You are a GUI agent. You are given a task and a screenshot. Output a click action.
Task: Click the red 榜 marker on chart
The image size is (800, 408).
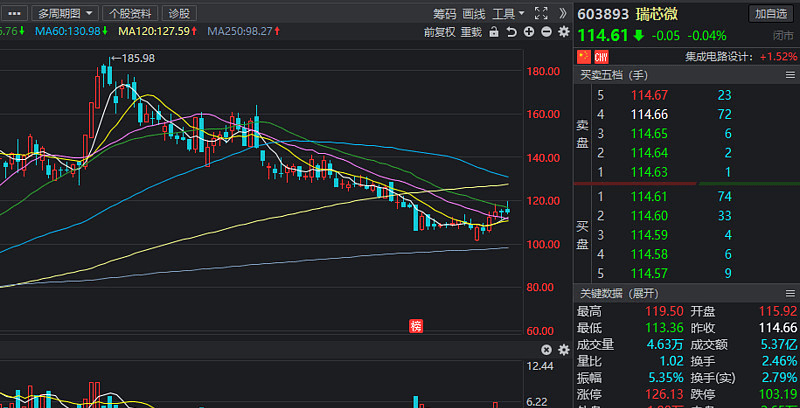[x=416, y=326]
